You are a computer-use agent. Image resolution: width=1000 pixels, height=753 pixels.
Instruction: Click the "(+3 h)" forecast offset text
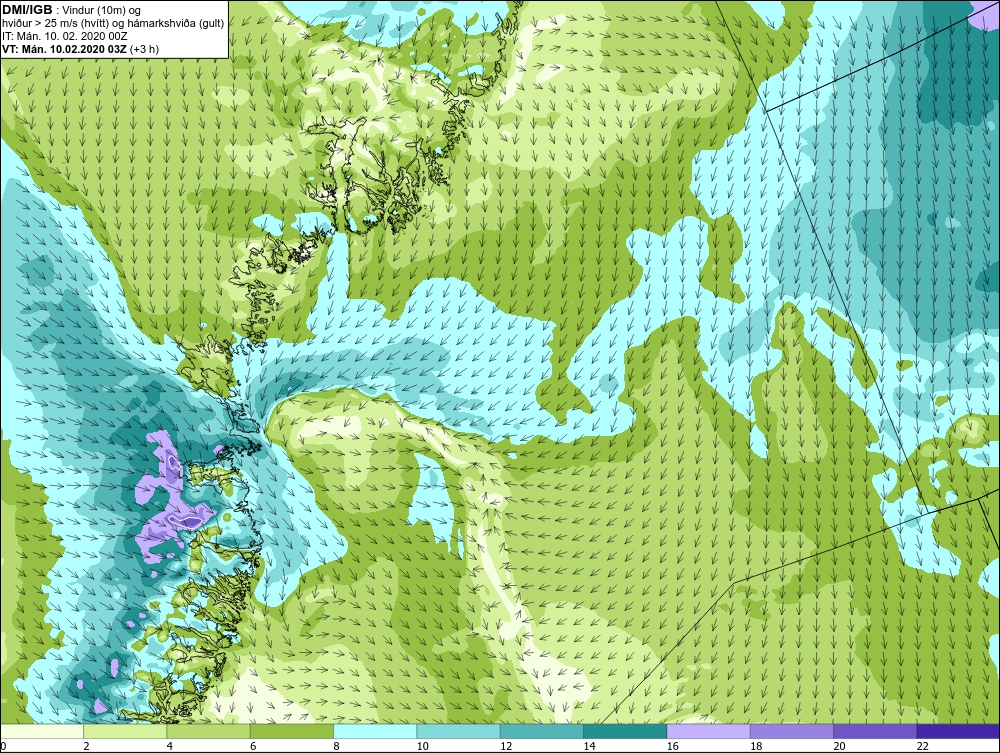[144, 49]
